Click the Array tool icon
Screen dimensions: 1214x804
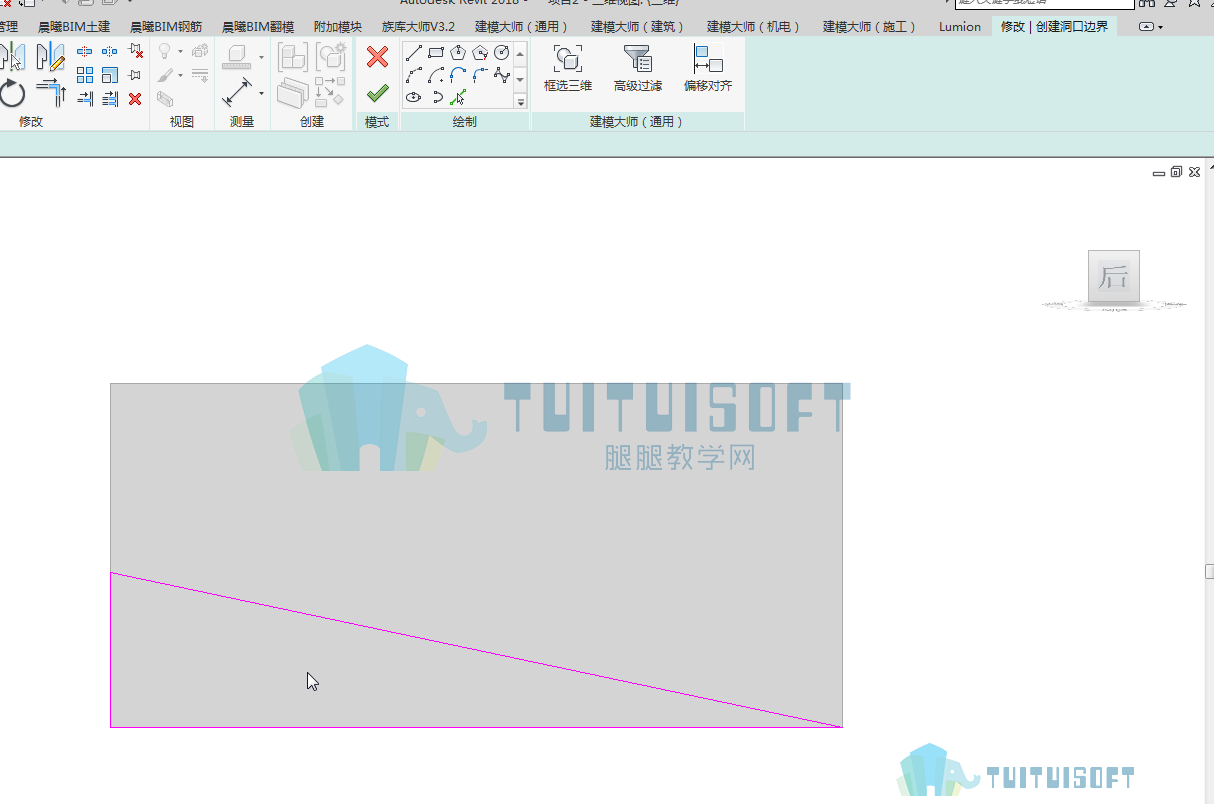tap(85, 75)
